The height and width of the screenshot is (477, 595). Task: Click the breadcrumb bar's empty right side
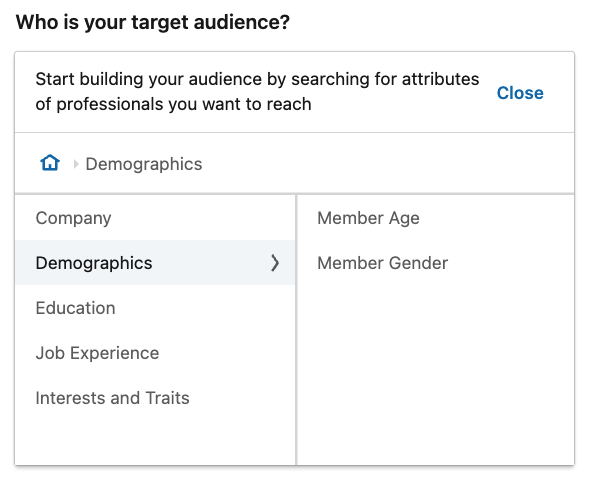pyautogui.click(x=387, y=164)
